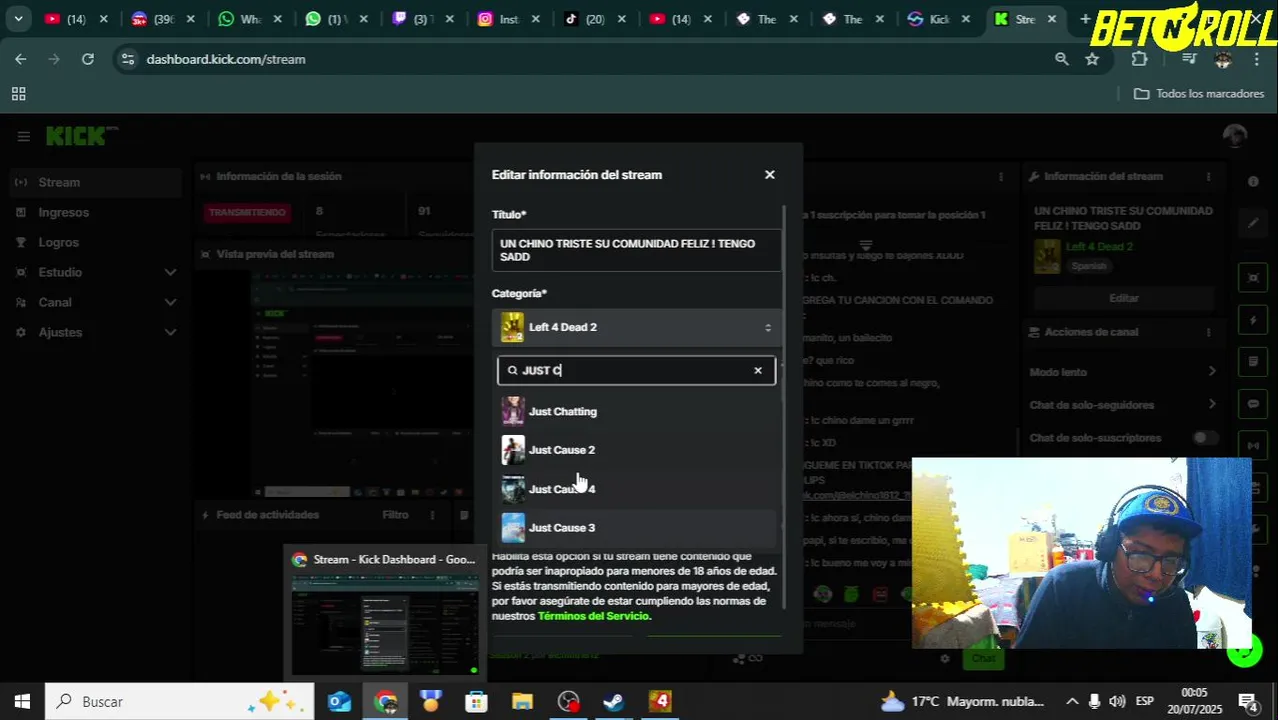Open the Left 4 Dead 2 category dropdown

pos(636,327)
